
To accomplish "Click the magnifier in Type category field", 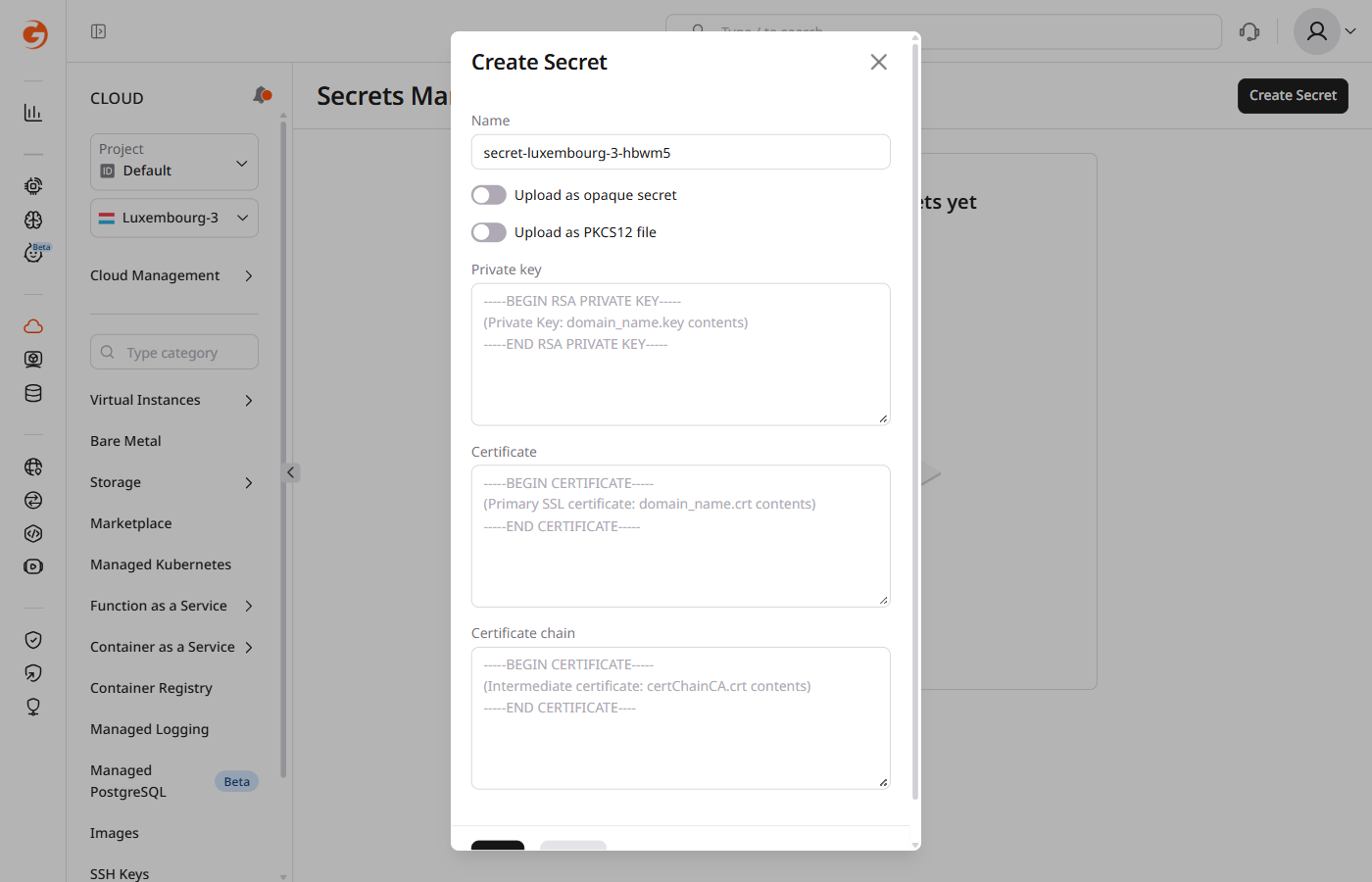I will pos(108,352).
